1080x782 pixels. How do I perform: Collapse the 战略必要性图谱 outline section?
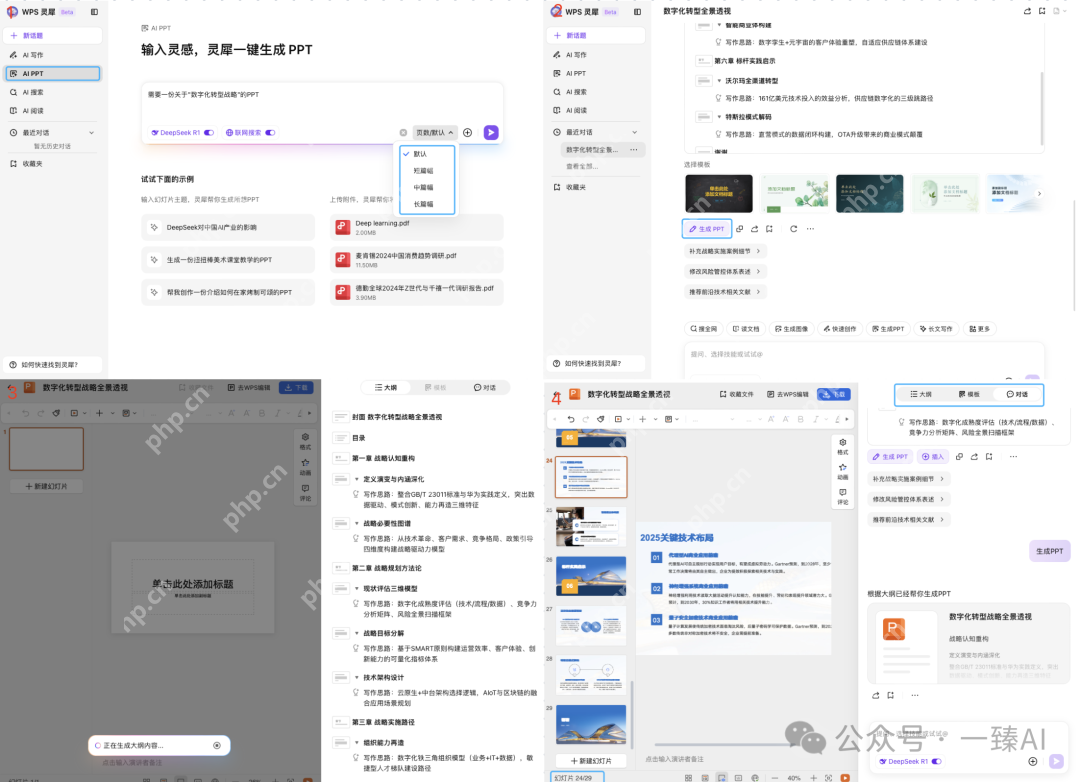click(x=357, y=524)
